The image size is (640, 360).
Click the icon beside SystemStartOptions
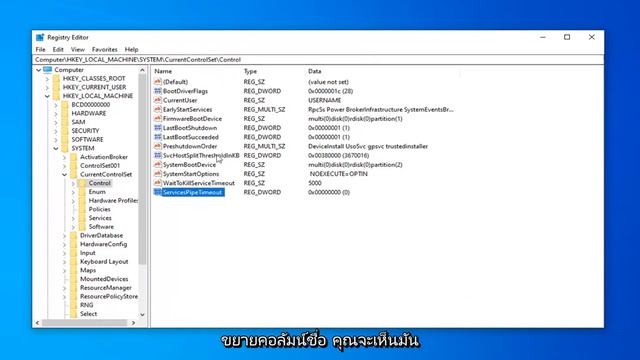tap(158, 173)
